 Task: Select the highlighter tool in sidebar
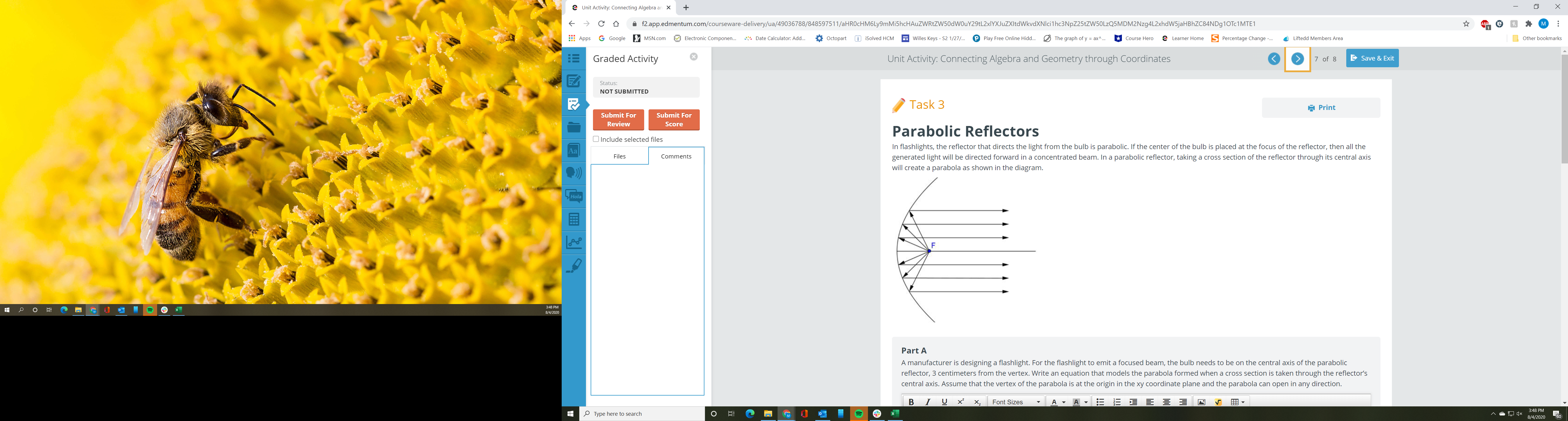tap(573, 265)
